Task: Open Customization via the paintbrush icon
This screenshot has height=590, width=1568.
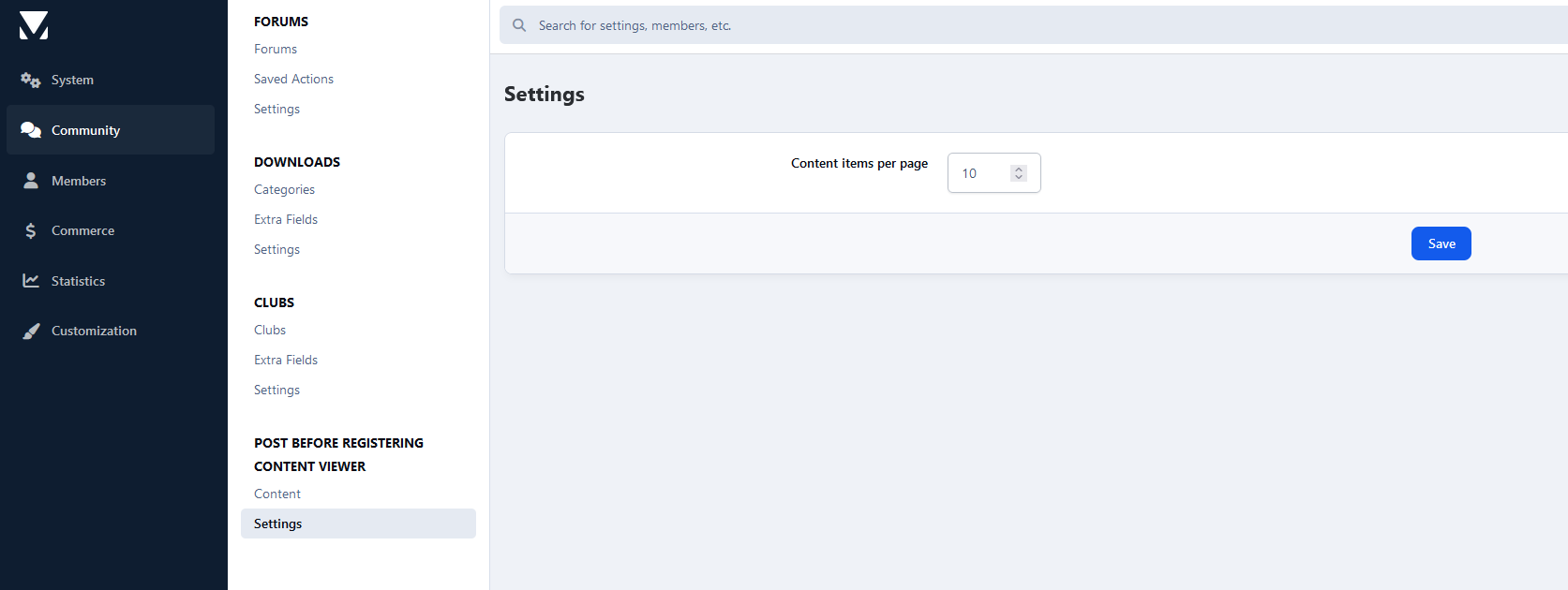Action: point(31,331)
